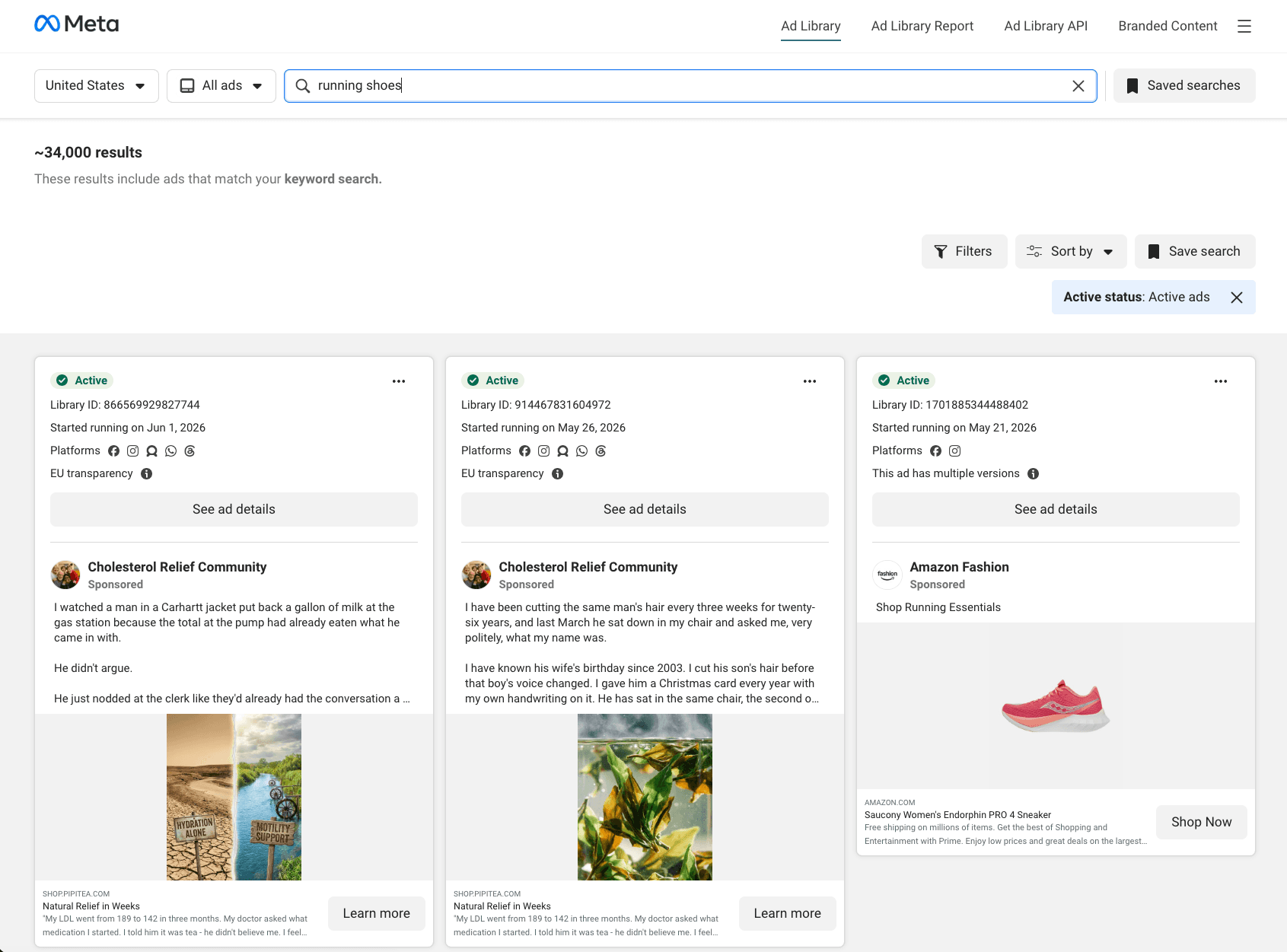Click the WhatsApp icon on ad 866569929827744

pyautogui.click(x=170, y=451)
